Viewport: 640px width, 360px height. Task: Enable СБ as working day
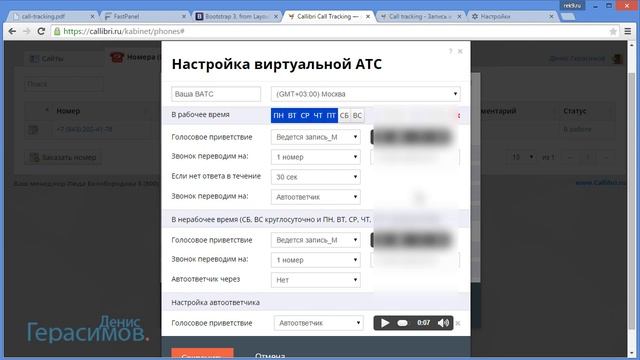[344, 116]
